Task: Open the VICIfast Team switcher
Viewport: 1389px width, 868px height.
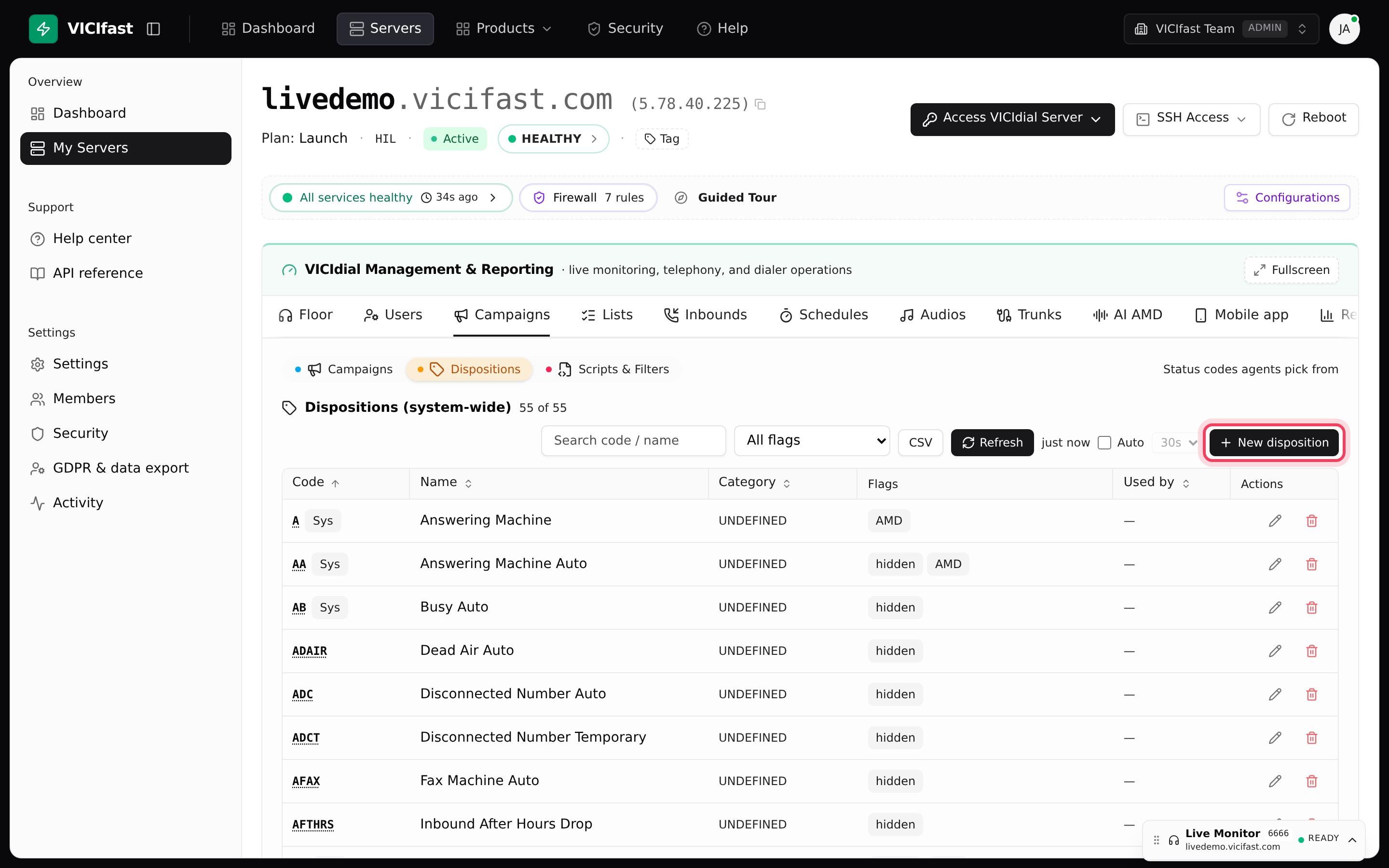Action: point(1221,29)
